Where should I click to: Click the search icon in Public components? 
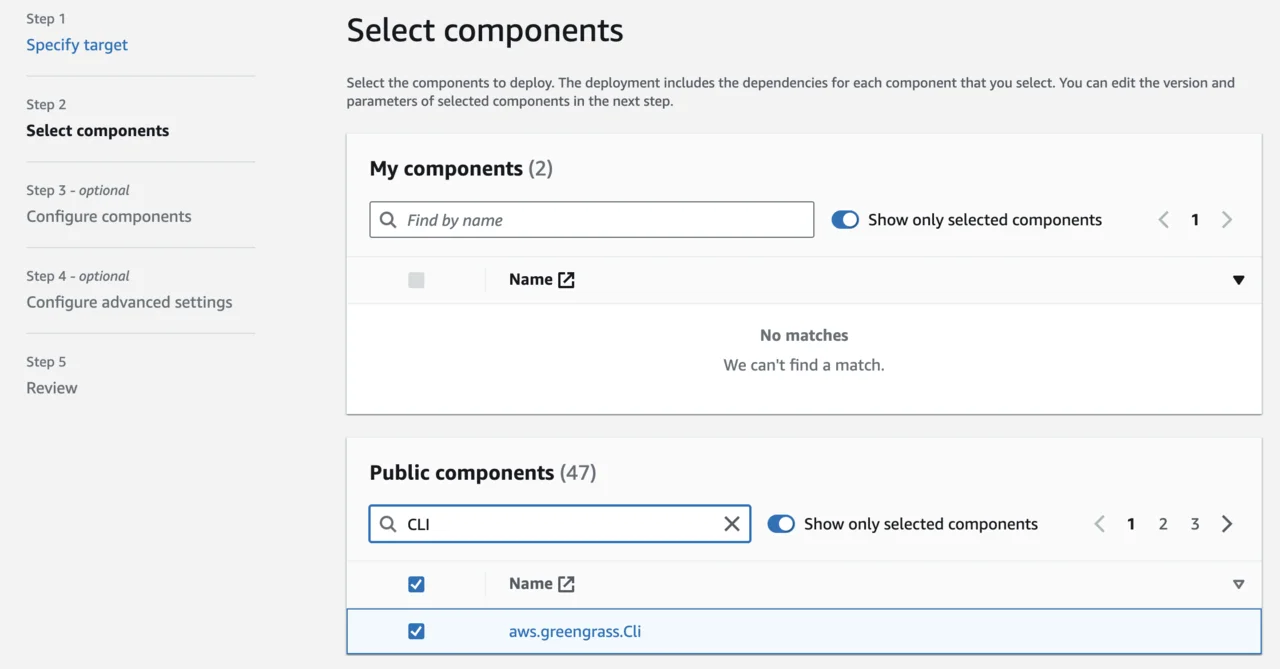coord(387,523)
